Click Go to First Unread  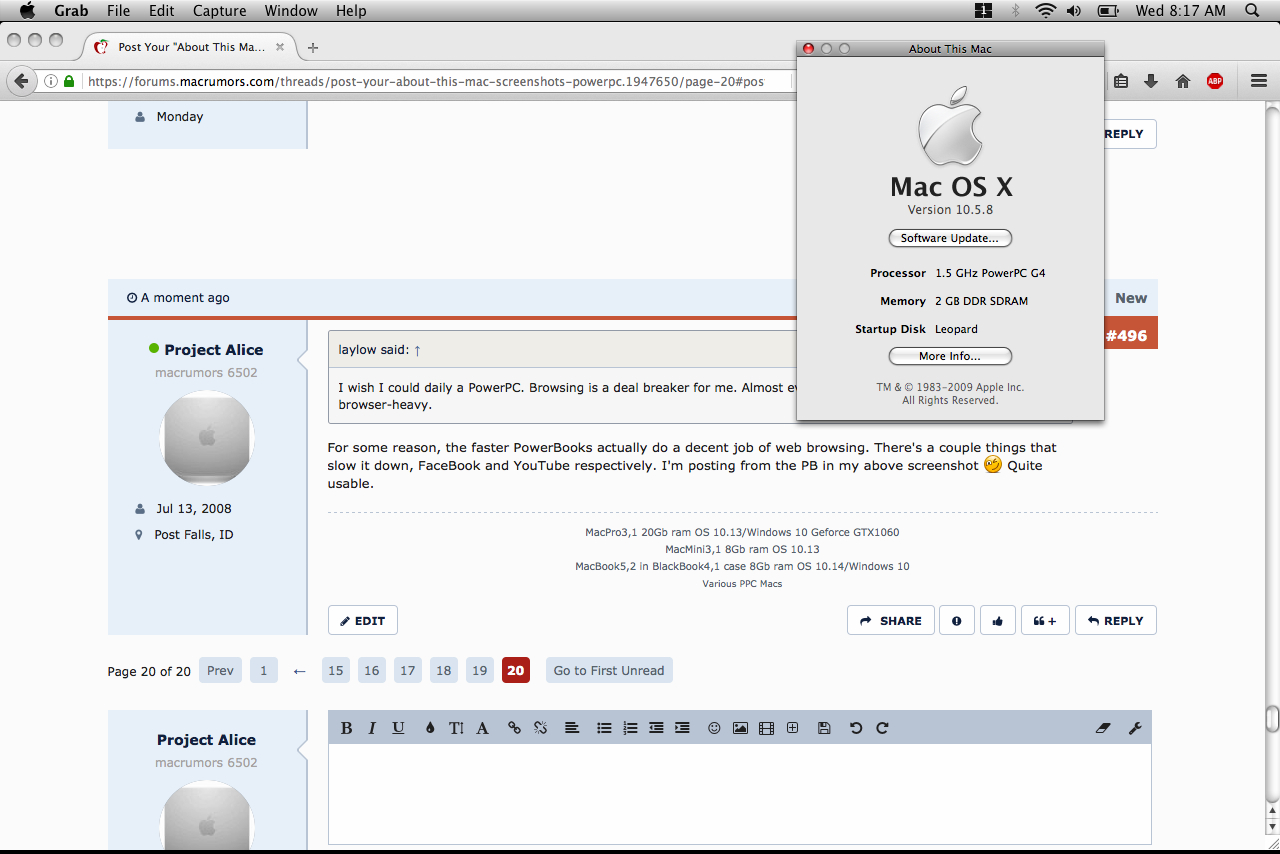point(609,671)
